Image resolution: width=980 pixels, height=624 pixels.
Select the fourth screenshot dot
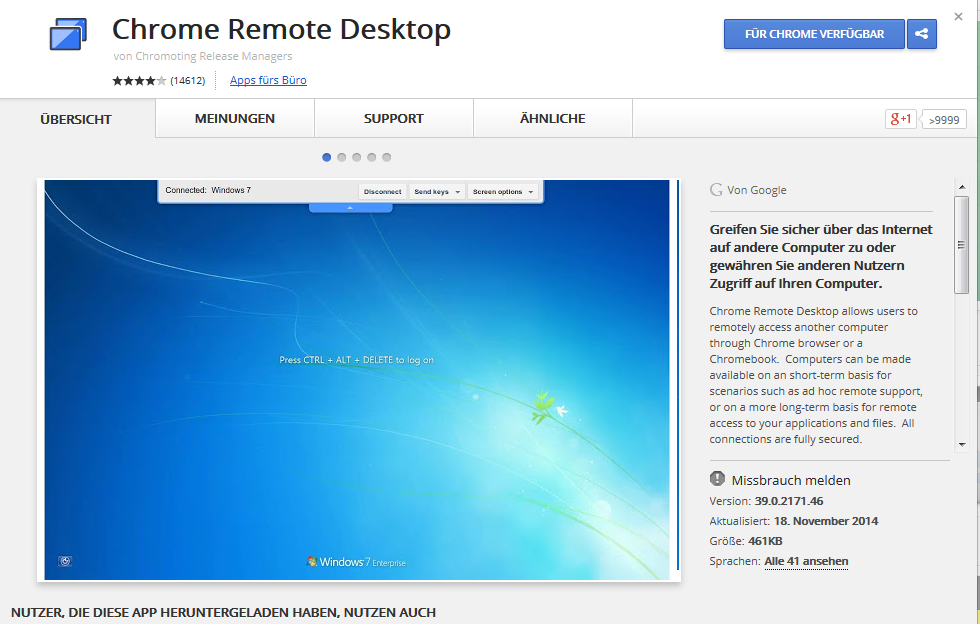(371, 158)
